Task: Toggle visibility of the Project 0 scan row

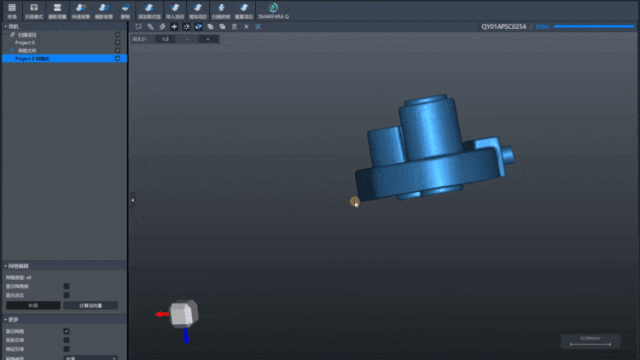Action: pyautogui.click(x=118, y=42)
